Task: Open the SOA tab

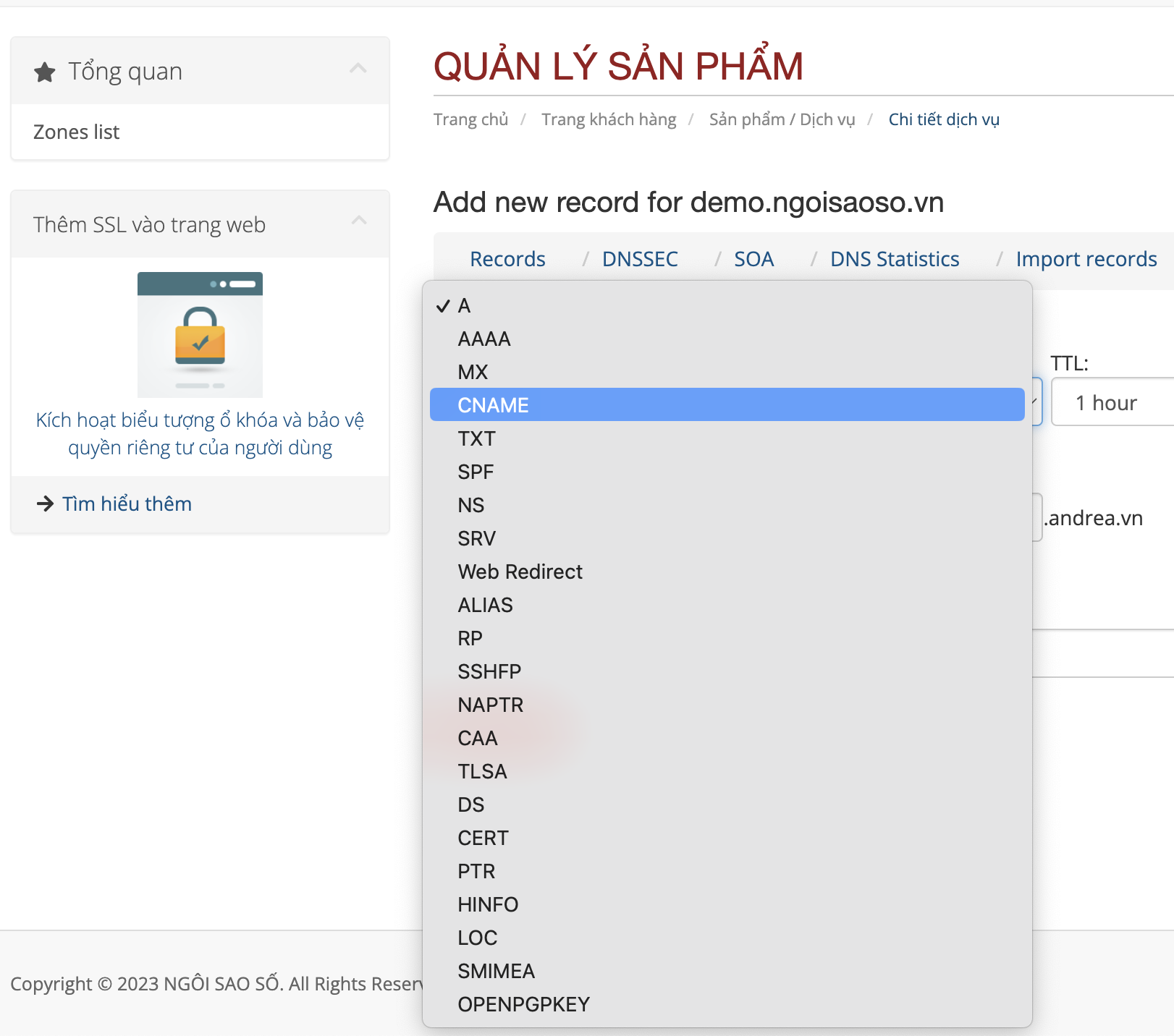Action: (x=753, y=258)
